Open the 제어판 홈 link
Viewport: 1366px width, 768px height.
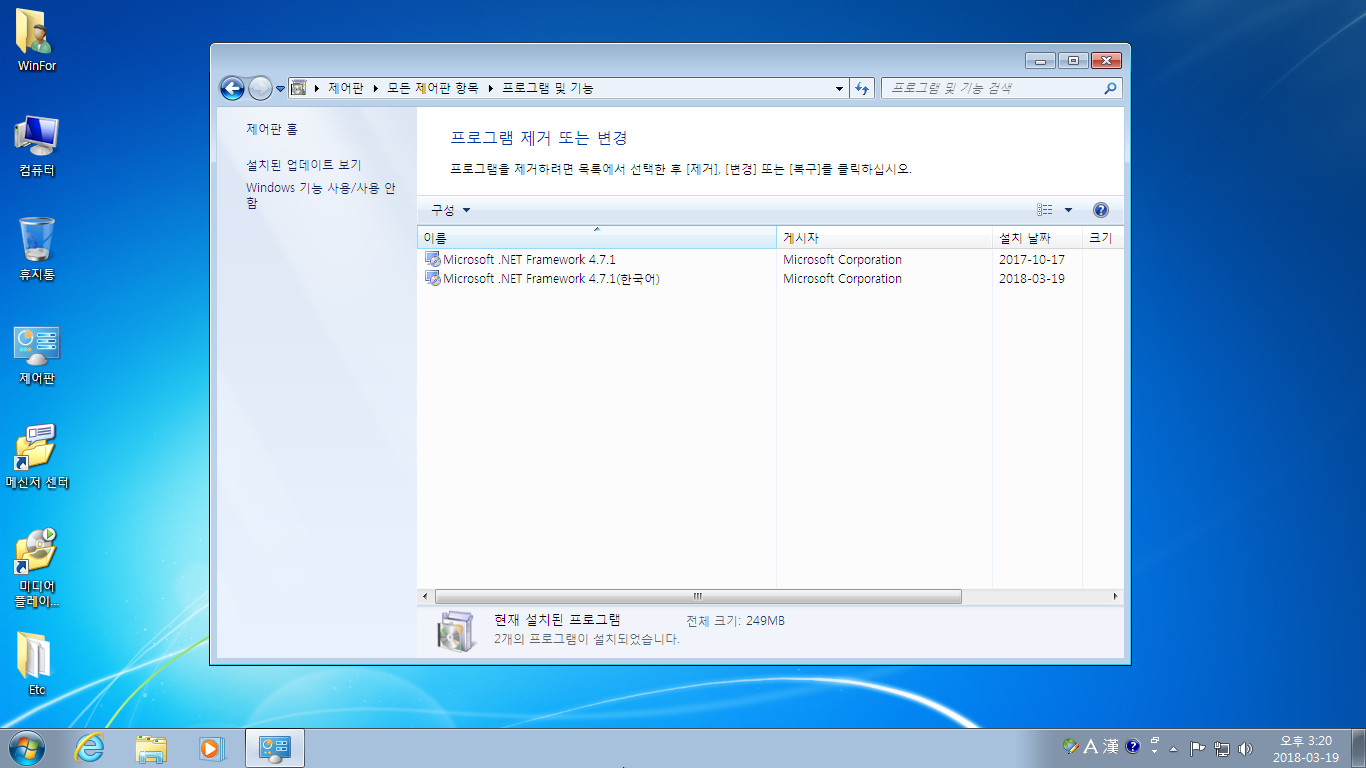click(272, 130)
